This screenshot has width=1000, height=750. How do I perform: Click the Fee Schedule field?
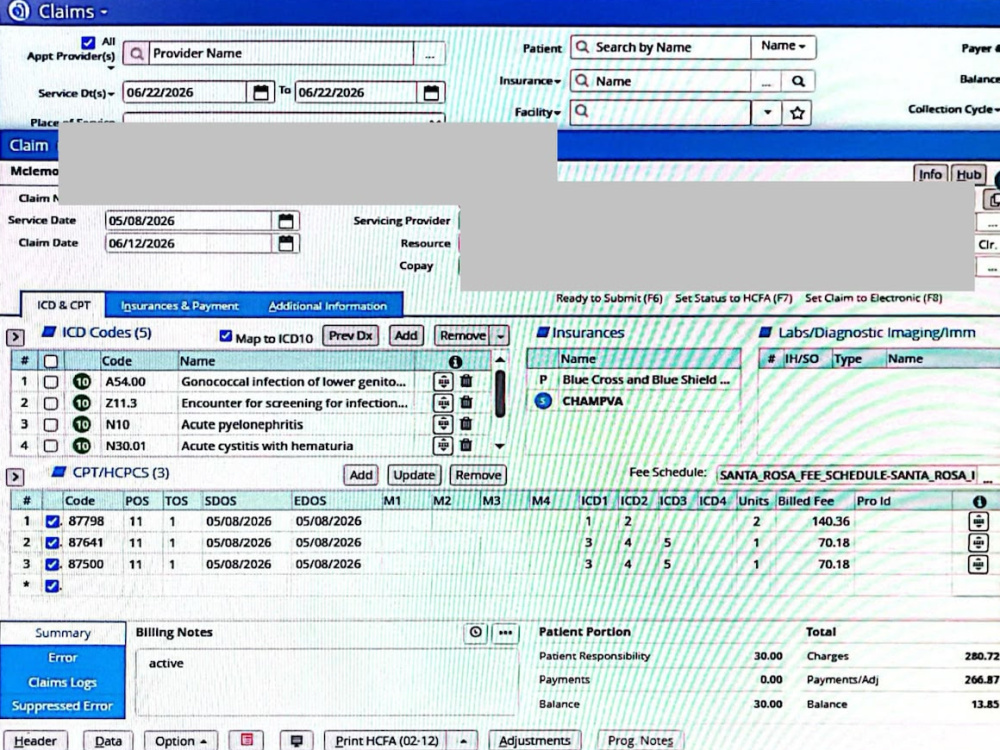pos(848,475)
